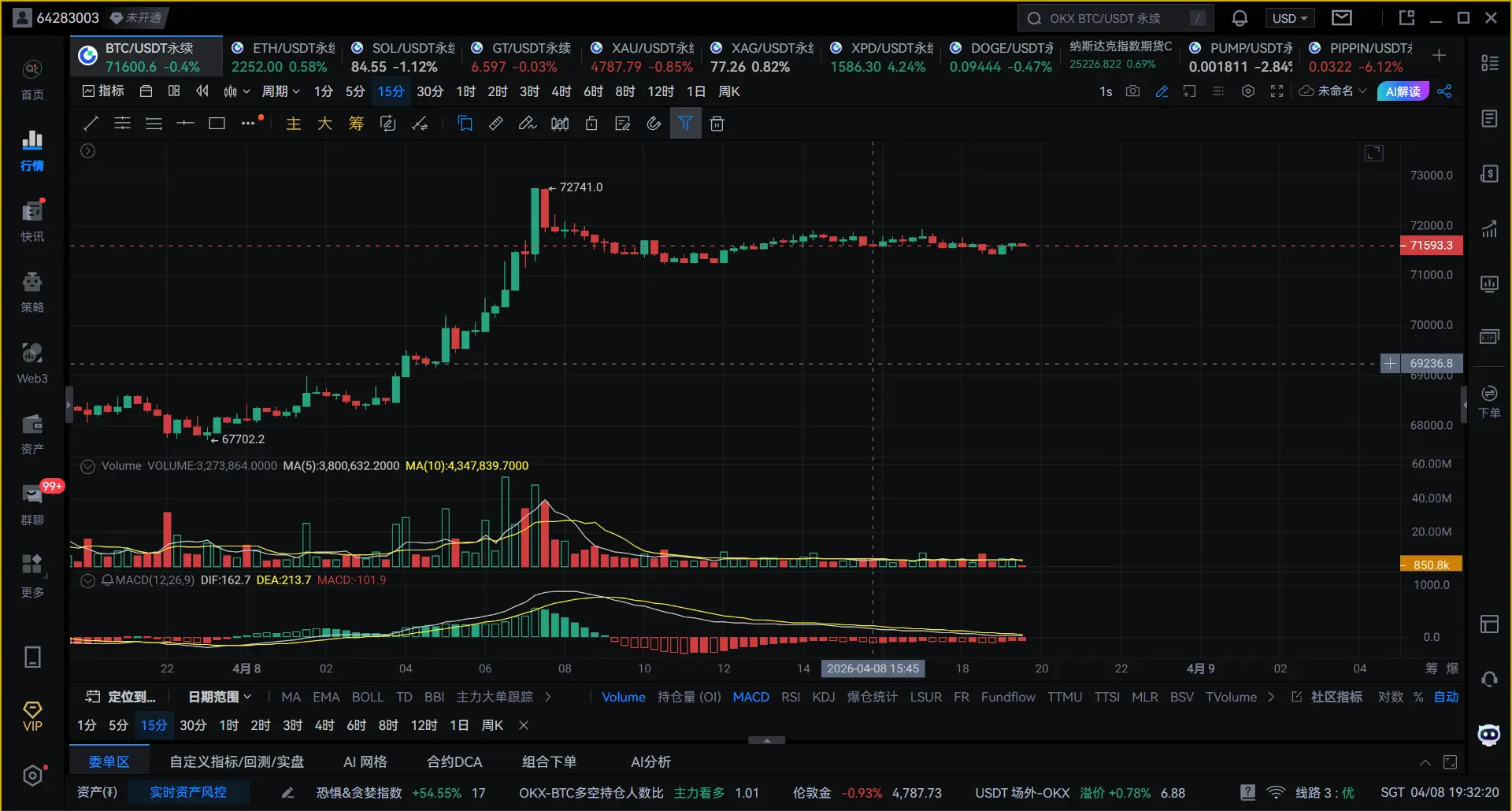The height and width of the screenshot is (811, 1512).
Task: Open the USD currency dropdown
Action: click(1289, 18)
